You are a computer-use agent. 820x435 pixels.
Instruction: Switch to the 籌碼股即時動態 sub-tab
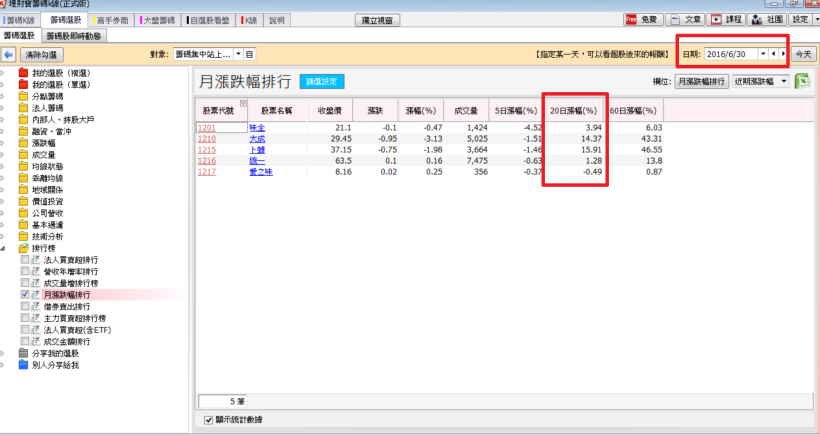coord(74,36)
